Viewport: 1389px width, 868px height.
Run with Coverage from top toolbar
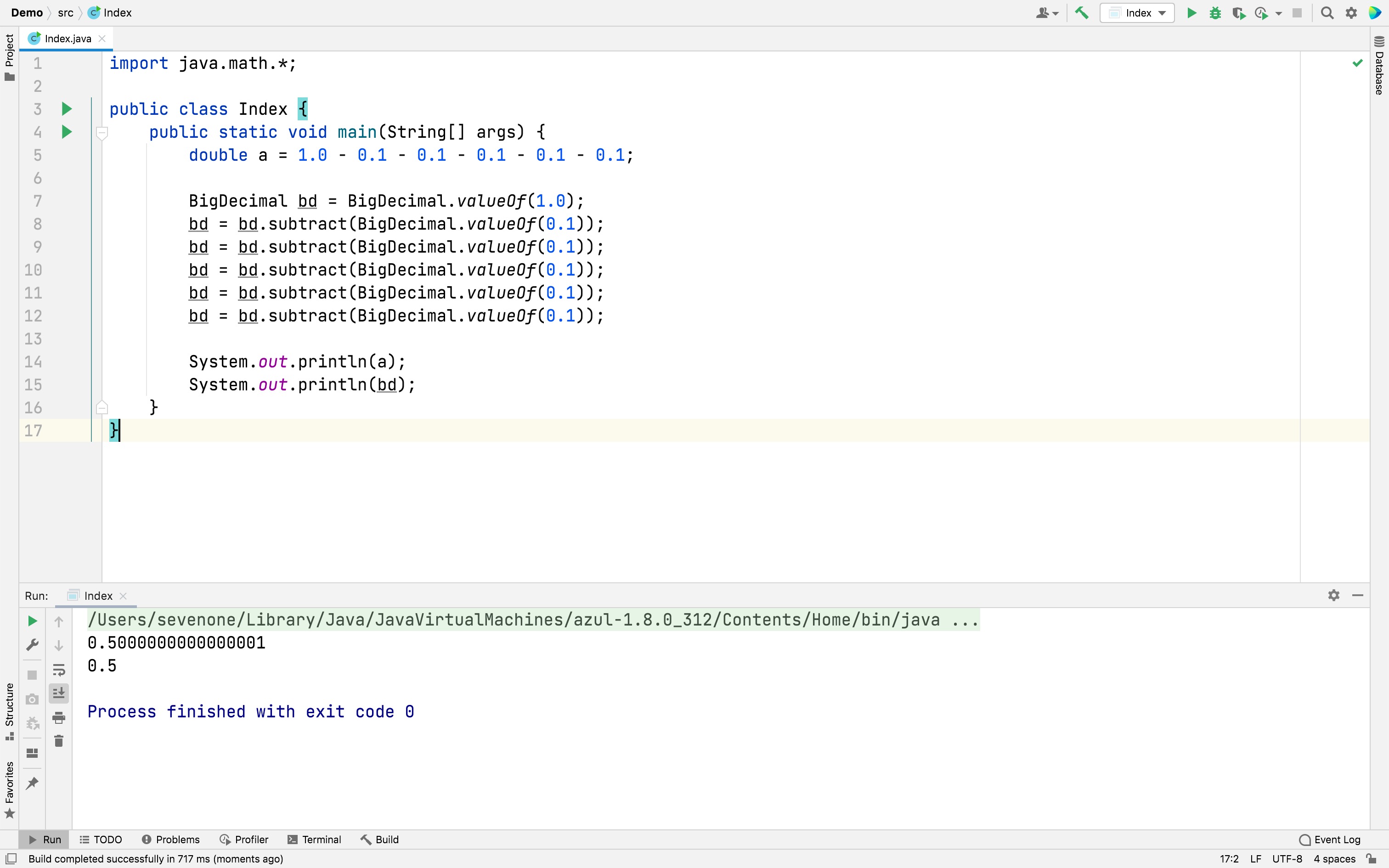[x=1238, y=13]
